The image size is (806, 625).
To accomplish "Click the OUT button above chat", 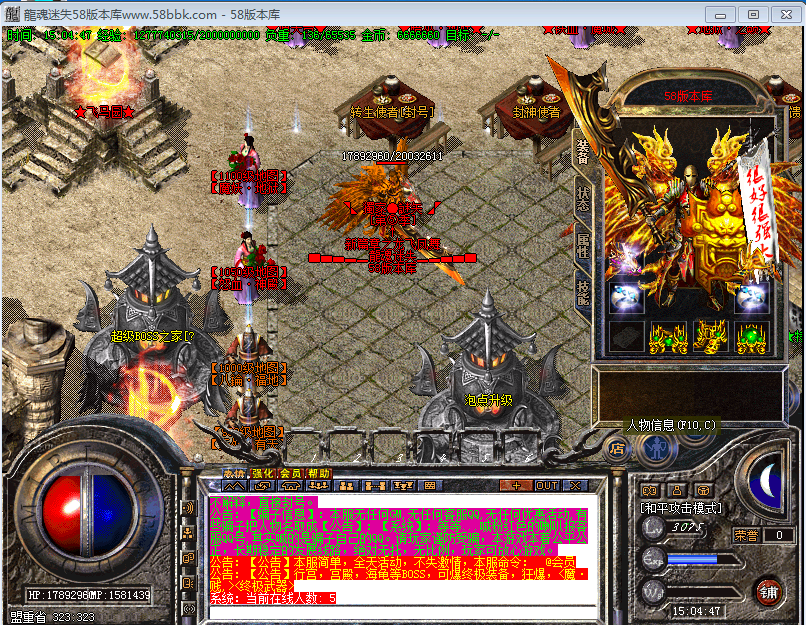I will point(547,485).
